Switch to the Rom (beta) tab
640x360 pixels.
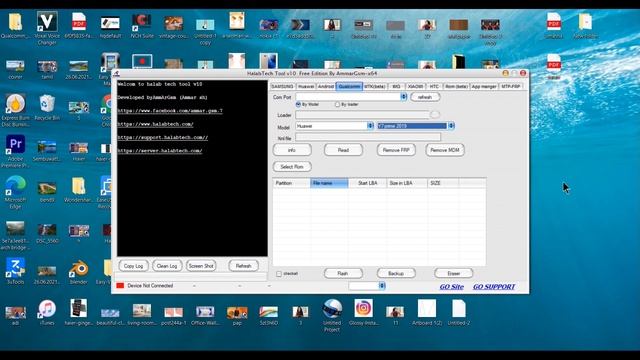456,87
